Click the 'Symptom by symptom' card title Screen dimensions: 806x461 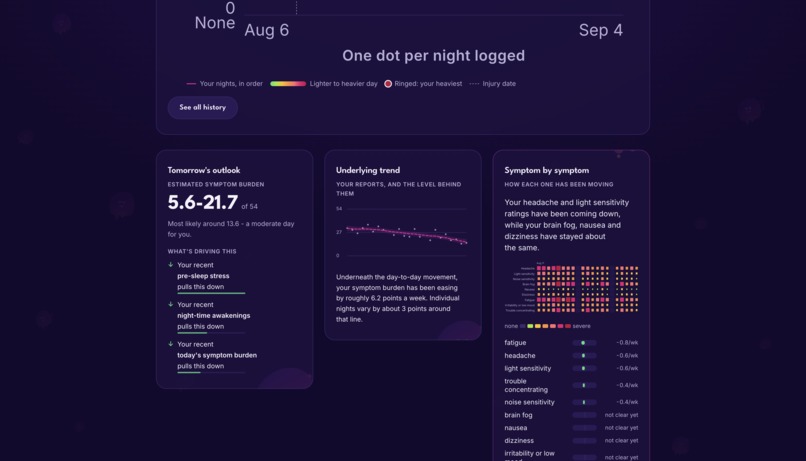pos(546,170)
